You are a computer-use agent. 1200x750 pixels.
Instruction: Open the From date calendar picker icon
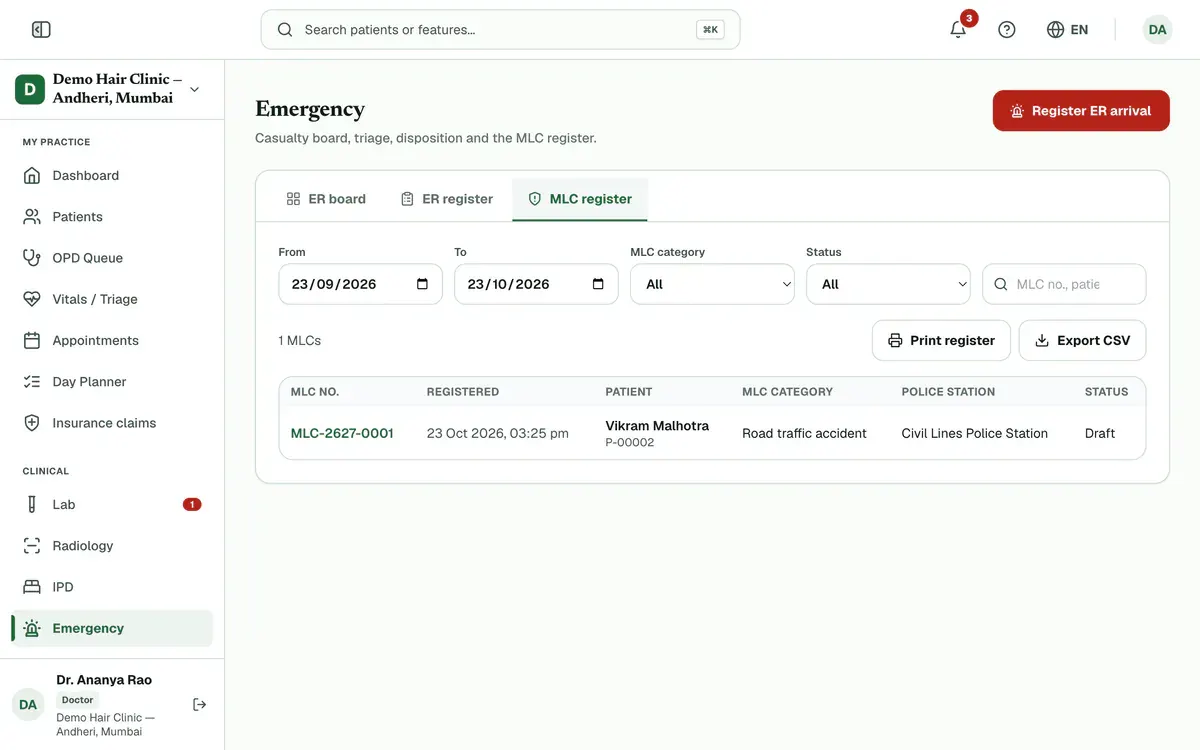click(422, 284)
